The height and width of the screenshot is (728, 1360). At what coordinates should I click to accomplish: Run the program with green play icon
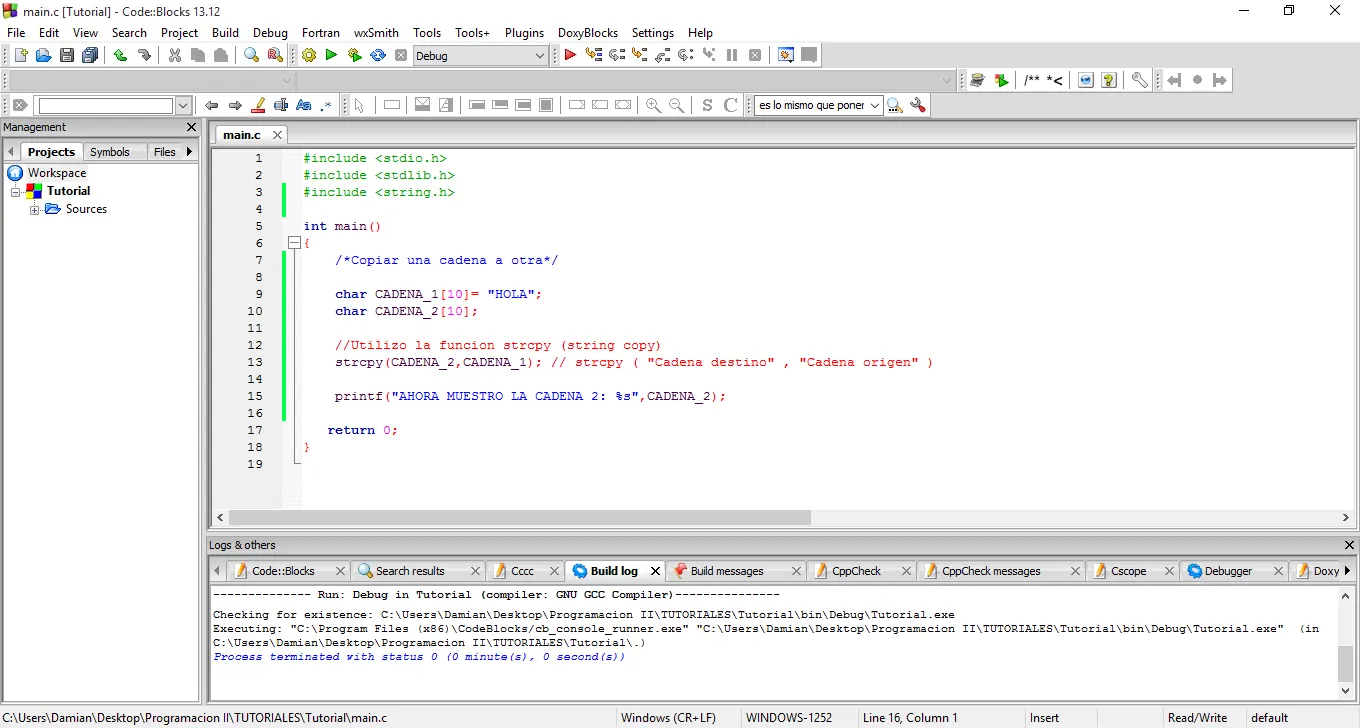point(331,56)
